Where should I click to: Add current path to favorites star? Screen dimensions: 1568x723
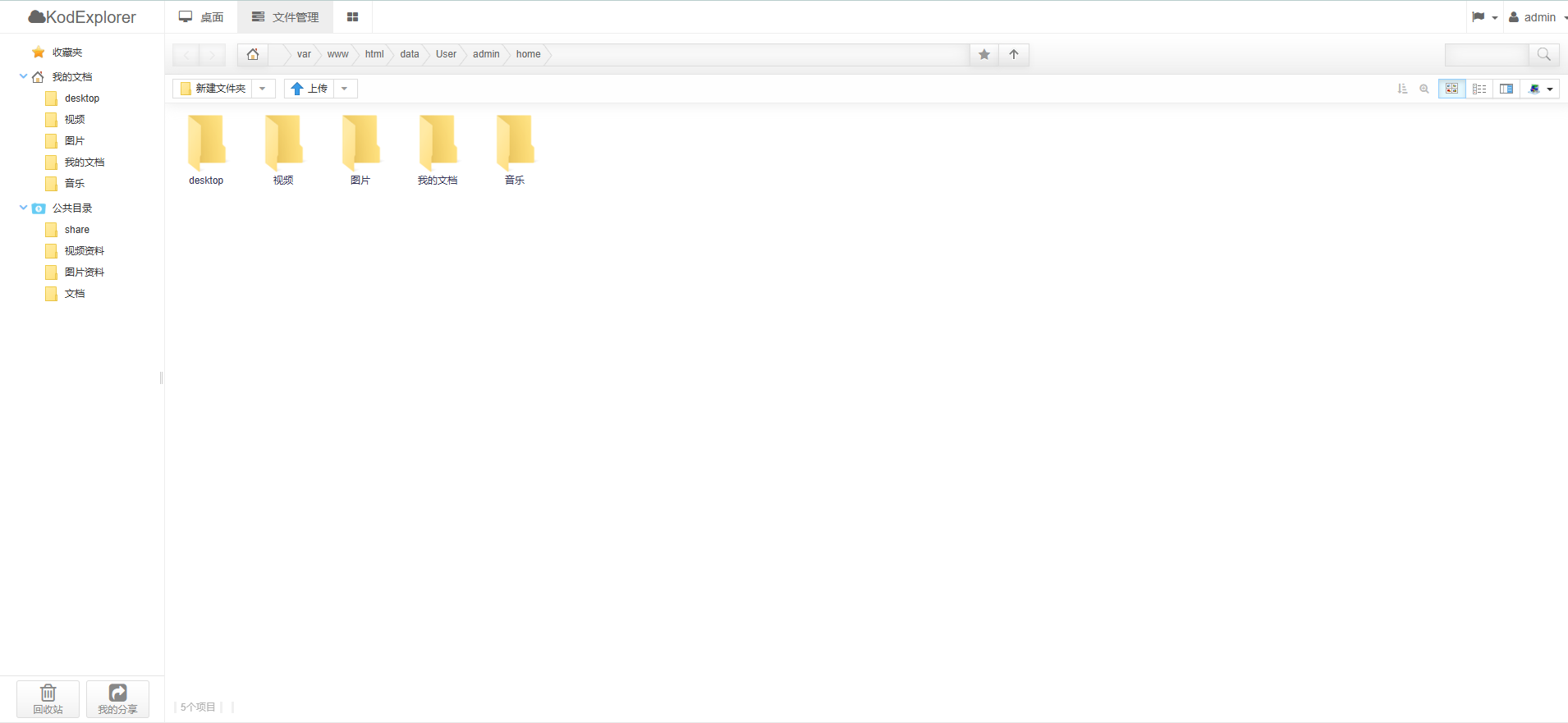tap(984, 54)
